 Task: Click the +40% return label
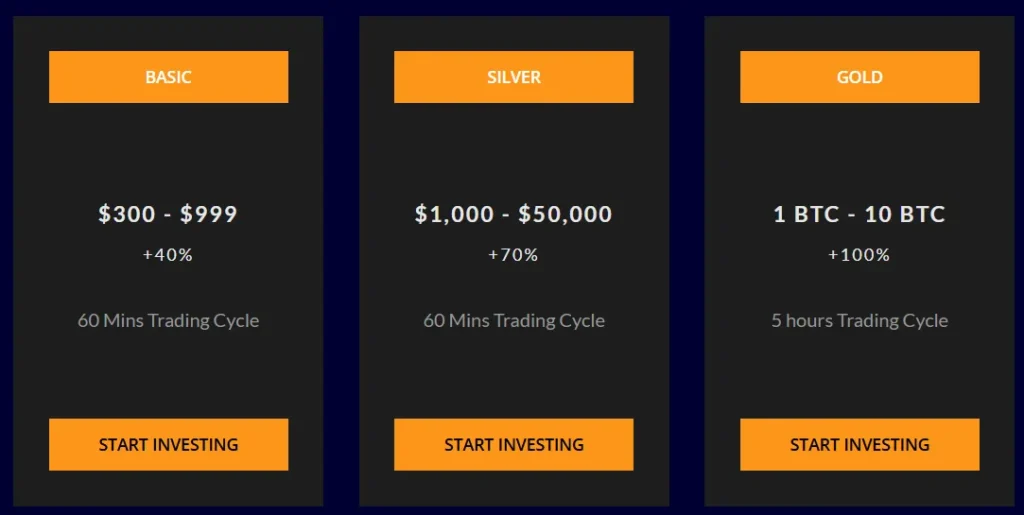tap(168, 255)
